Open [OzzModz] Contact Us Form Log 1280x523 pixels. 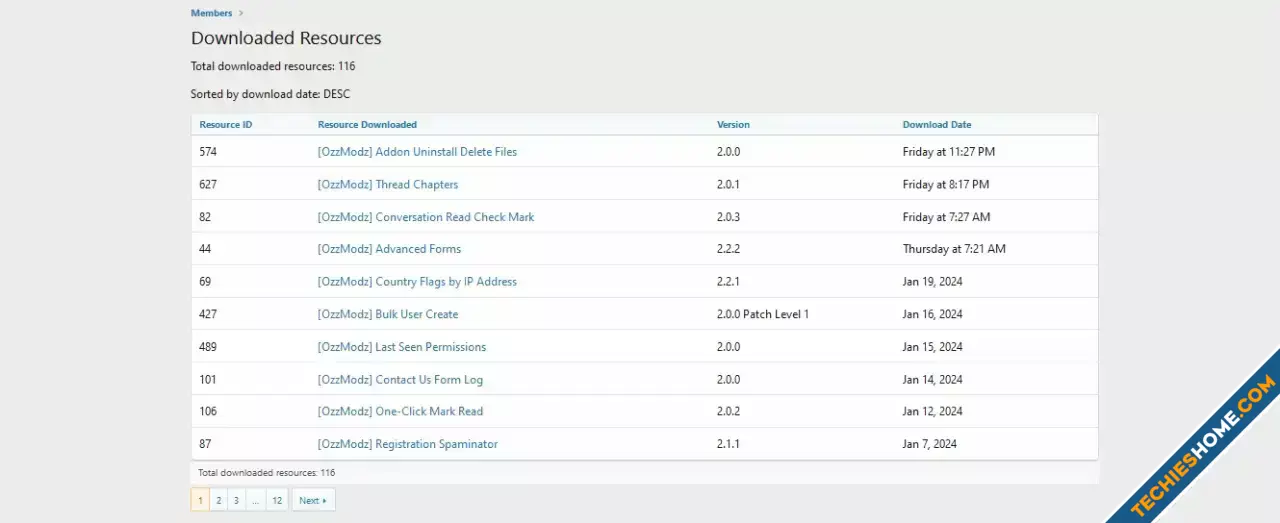click(400, 379)
